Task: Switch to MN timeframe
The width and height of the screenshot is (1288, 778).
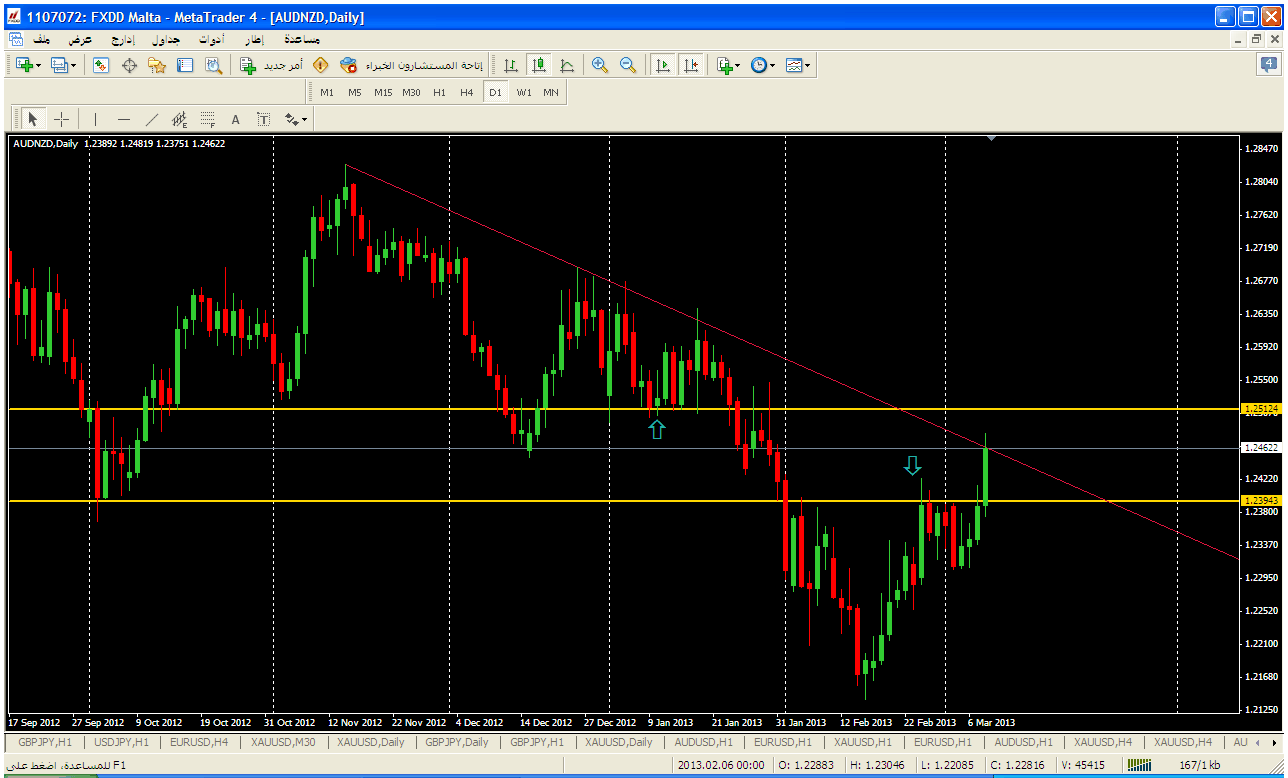Action: tap(551, 92)
